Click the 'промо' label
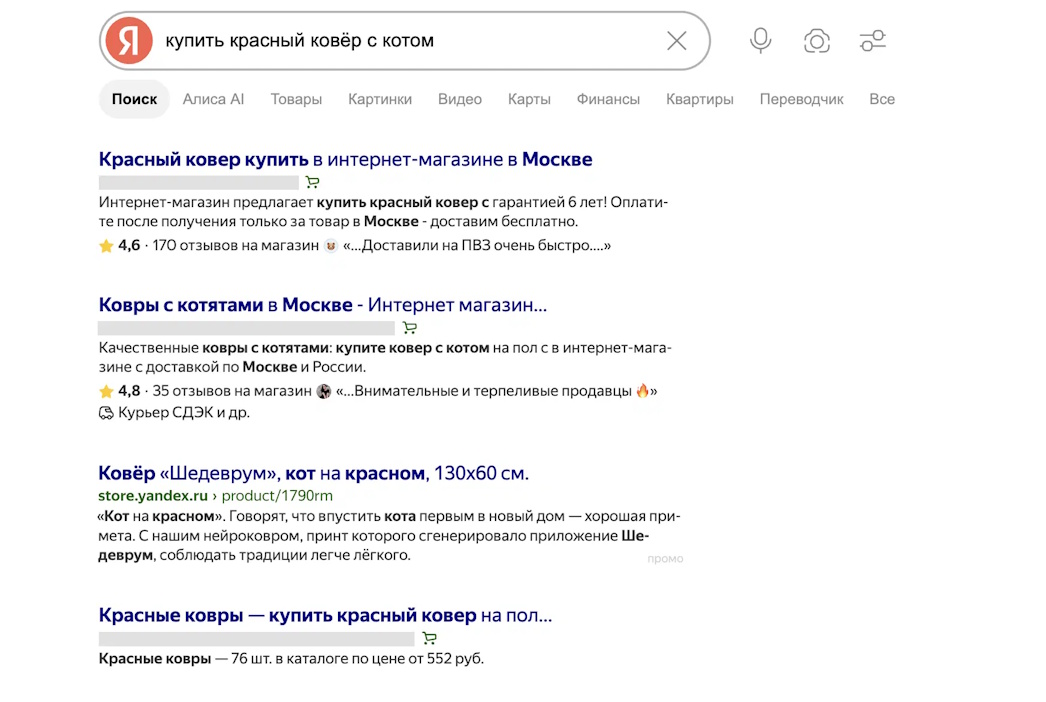Screen dimensions: 1046x702 click(665, 559)
